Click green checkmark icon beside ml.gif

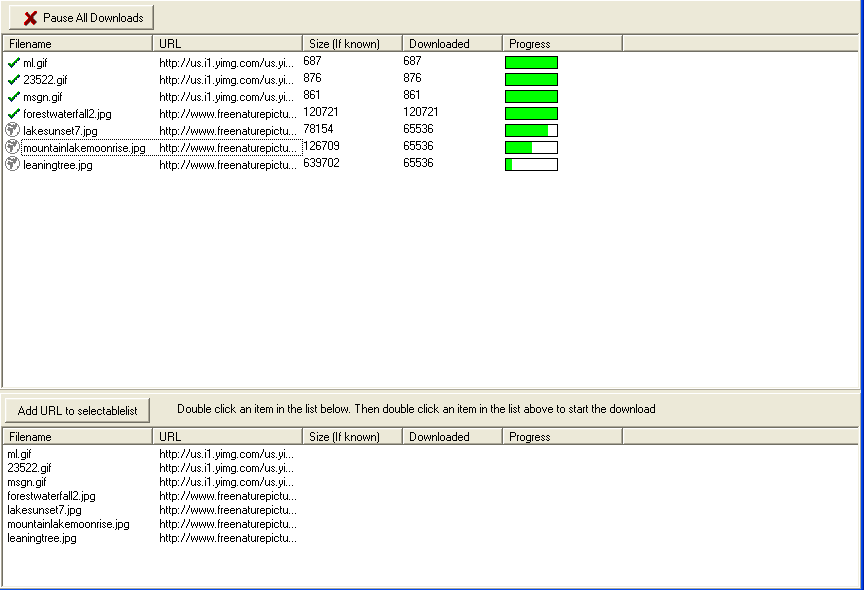(14, 63)
